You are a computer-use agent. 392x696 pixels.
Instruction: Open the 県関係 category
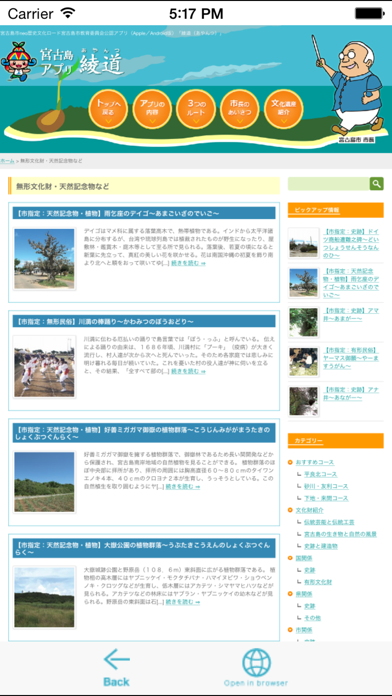(304, 594)
